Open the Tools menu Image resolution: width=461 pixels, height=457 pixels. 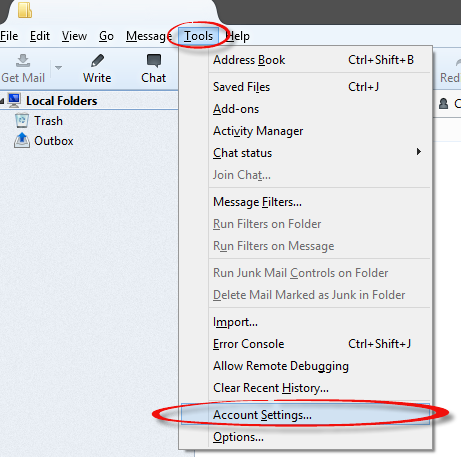(199, 36)
